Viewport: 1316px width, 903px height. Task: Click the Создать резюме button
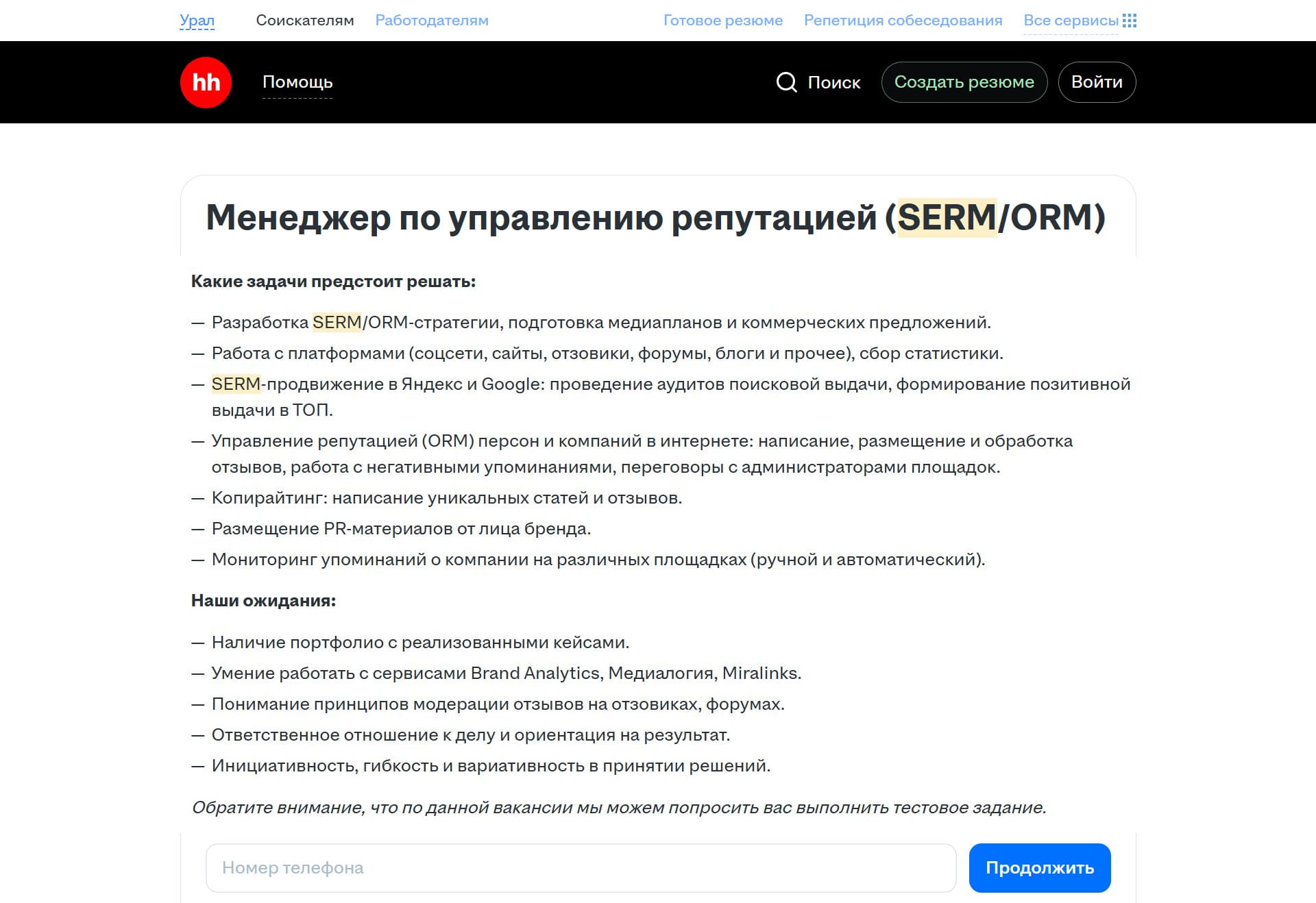click(x=964, y=82)
